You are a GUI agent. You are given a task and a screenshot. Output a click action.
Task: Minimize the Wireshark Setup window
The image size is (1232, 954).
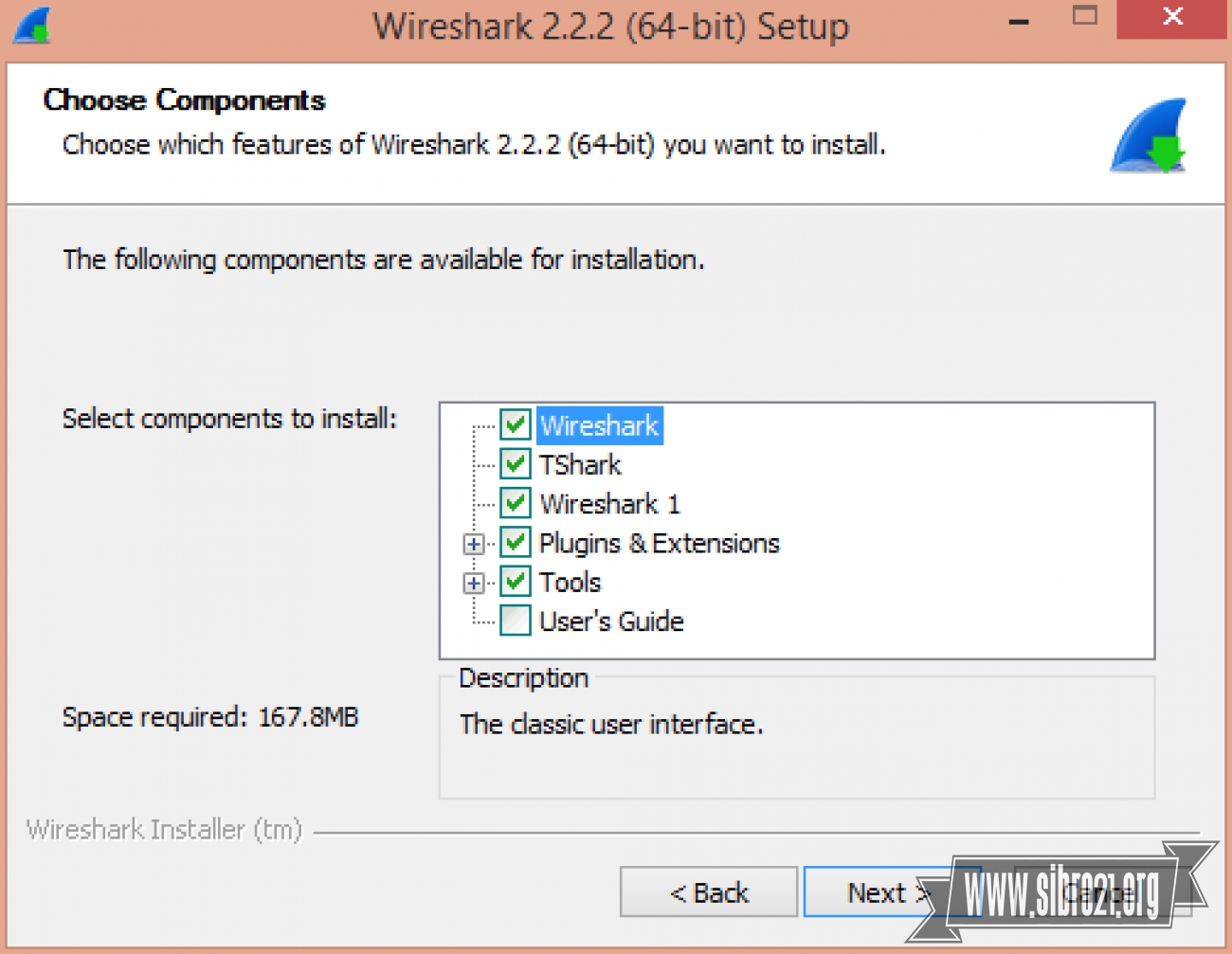coord(1019,21)
